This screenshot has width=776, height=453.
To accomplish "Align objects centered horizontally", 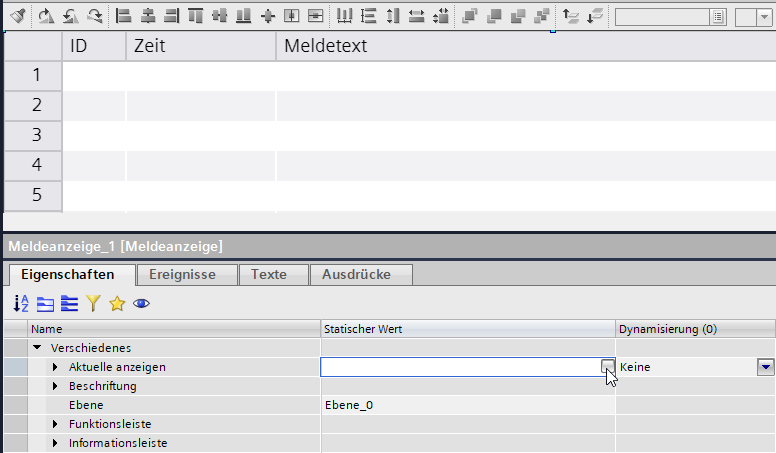I will tap(147, 16).
